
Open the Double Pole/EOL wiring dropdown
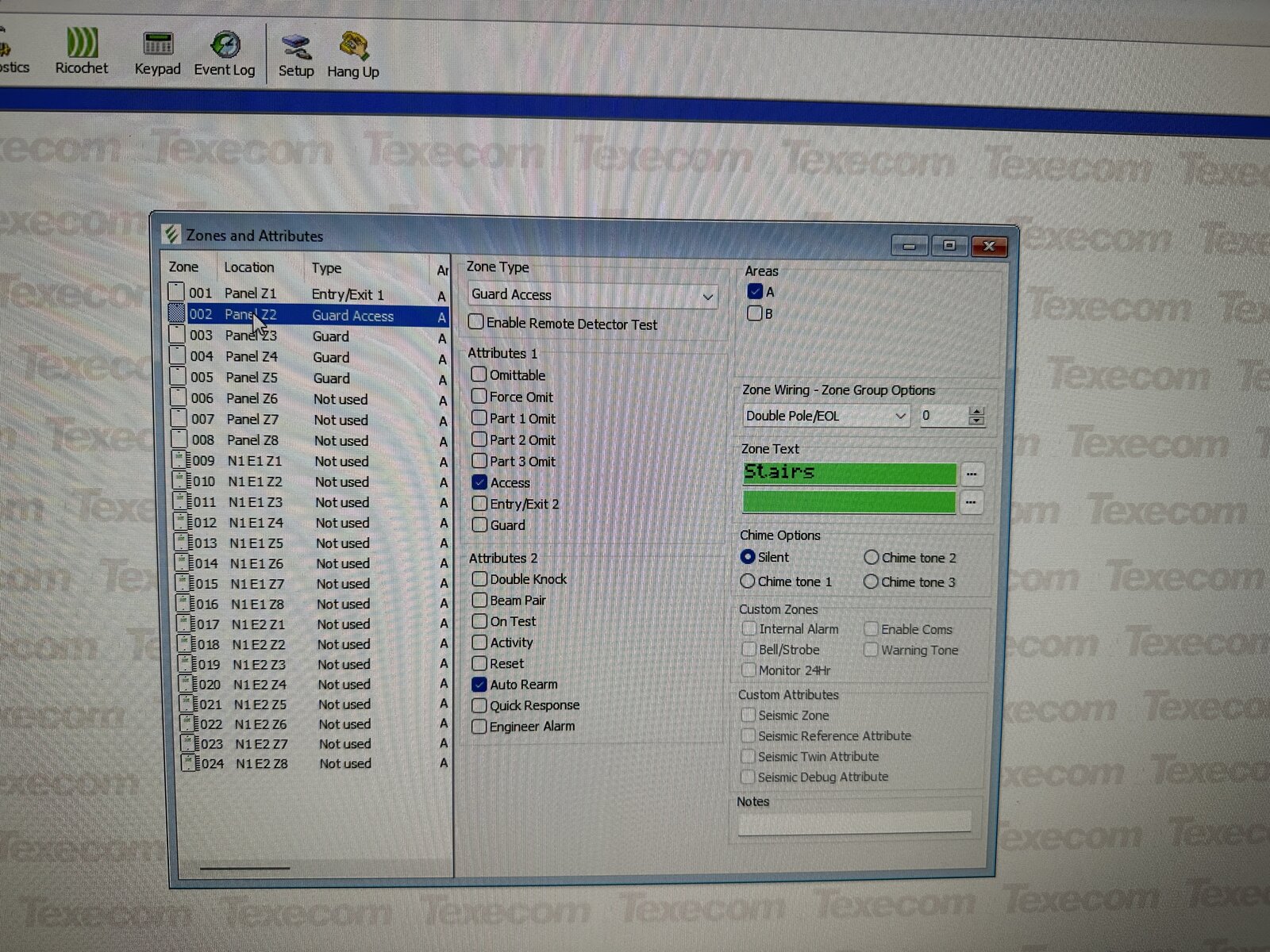coord(900,416)
